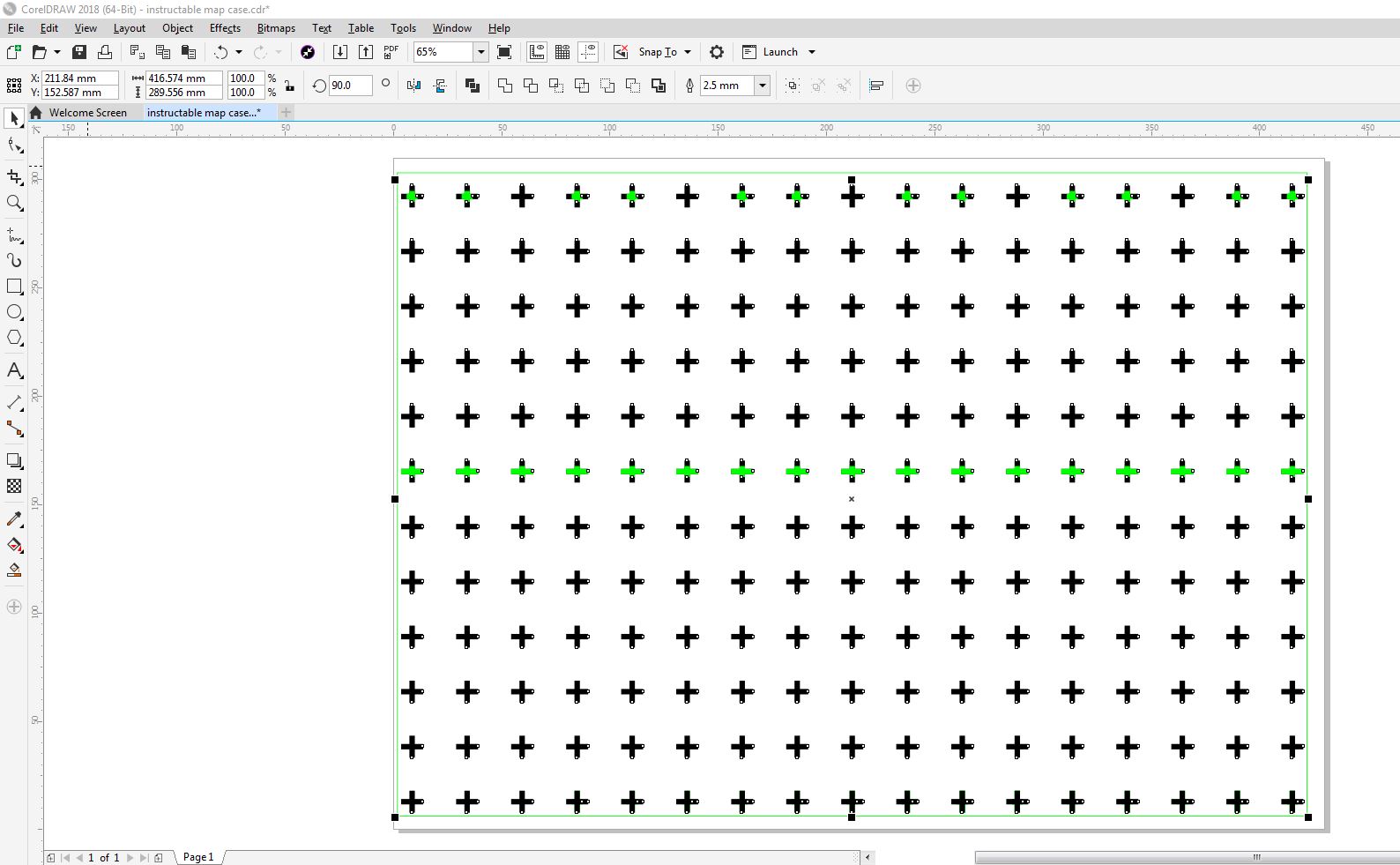Open the Object menu
The image size is (1400, 865).
(177, 28)
